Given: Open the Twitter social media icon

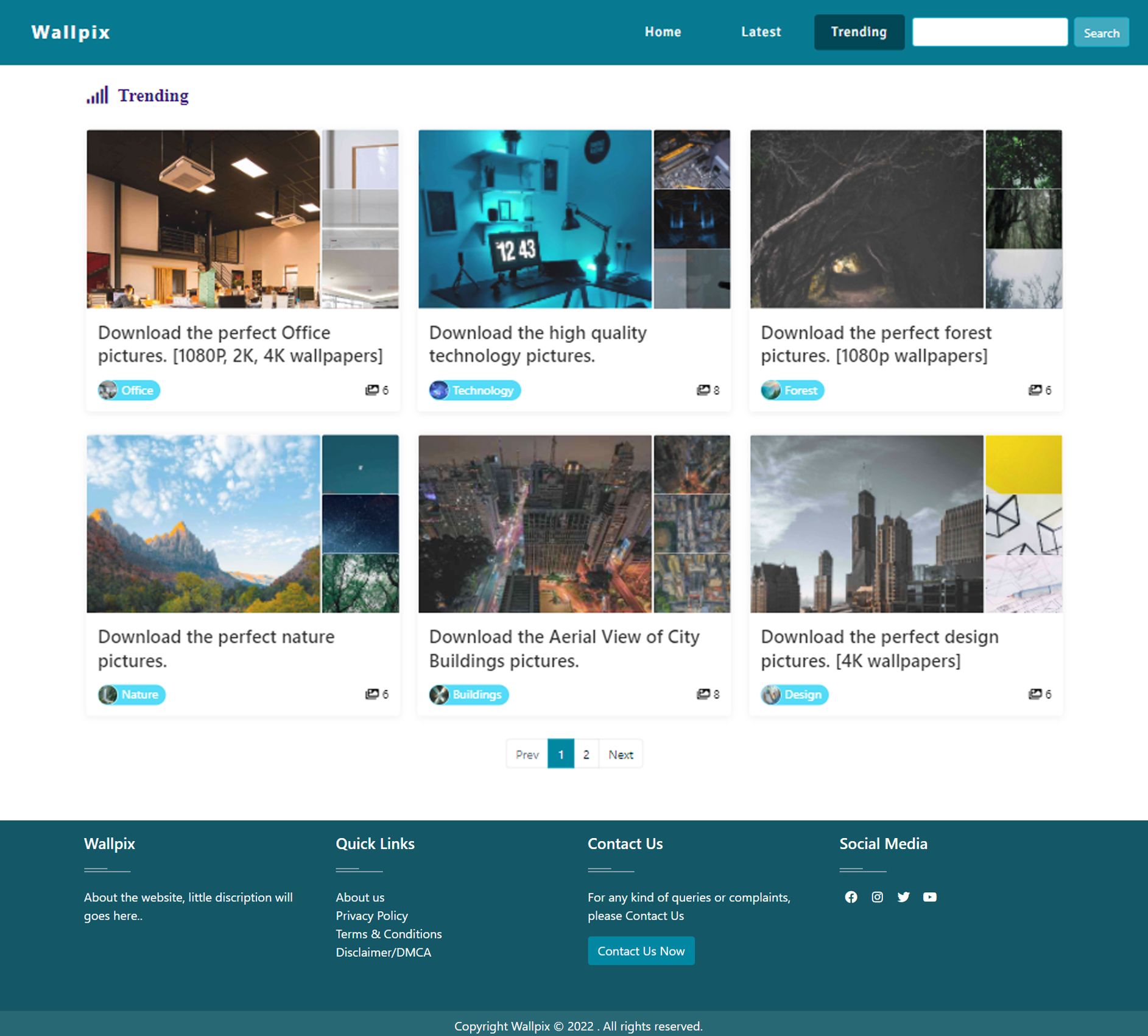Looking at the screenshot, I should tap(903, 897).
